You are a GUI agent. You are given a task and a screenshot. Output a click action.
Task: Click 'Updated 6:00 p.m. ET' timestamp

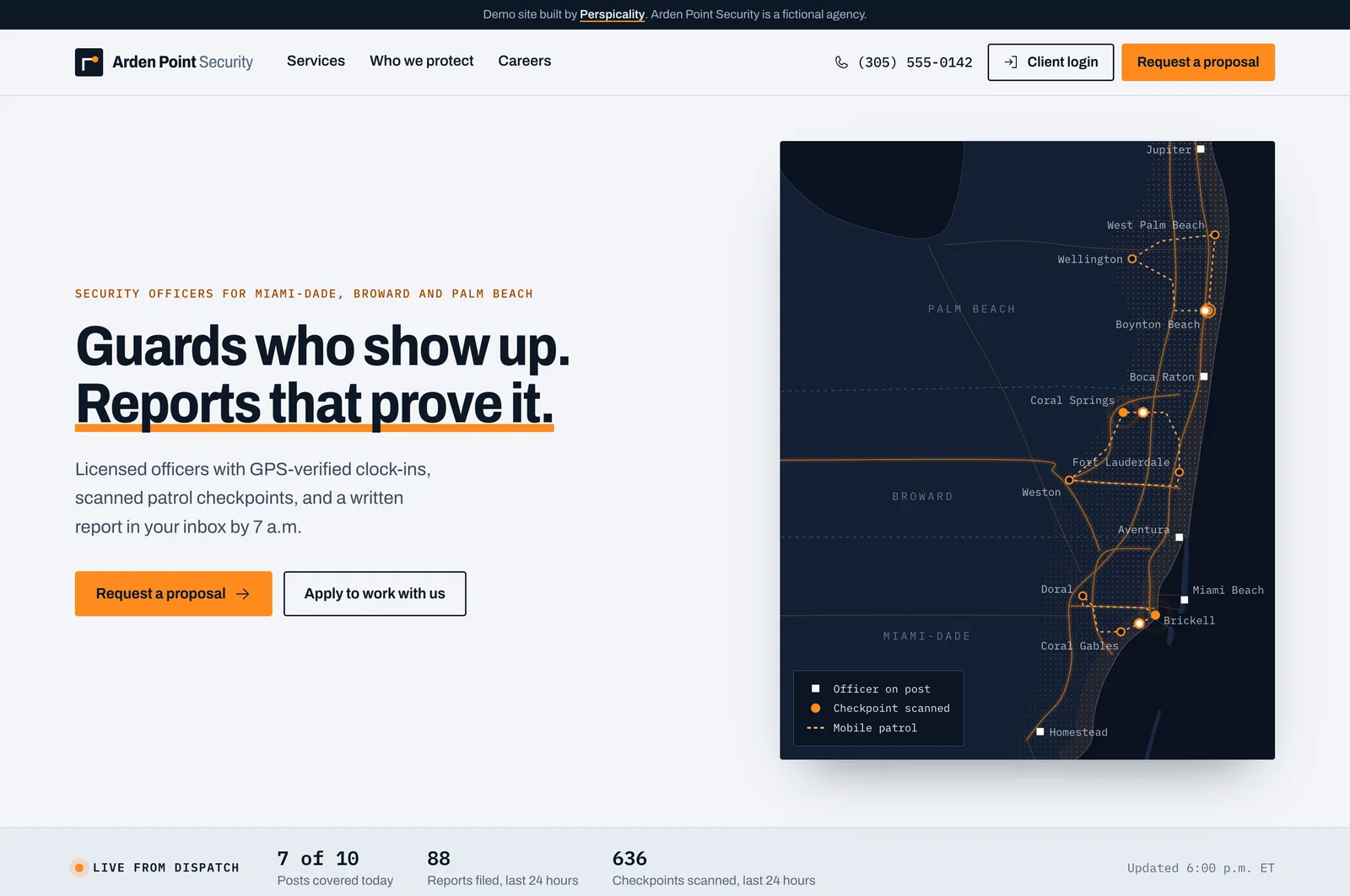1201,868
